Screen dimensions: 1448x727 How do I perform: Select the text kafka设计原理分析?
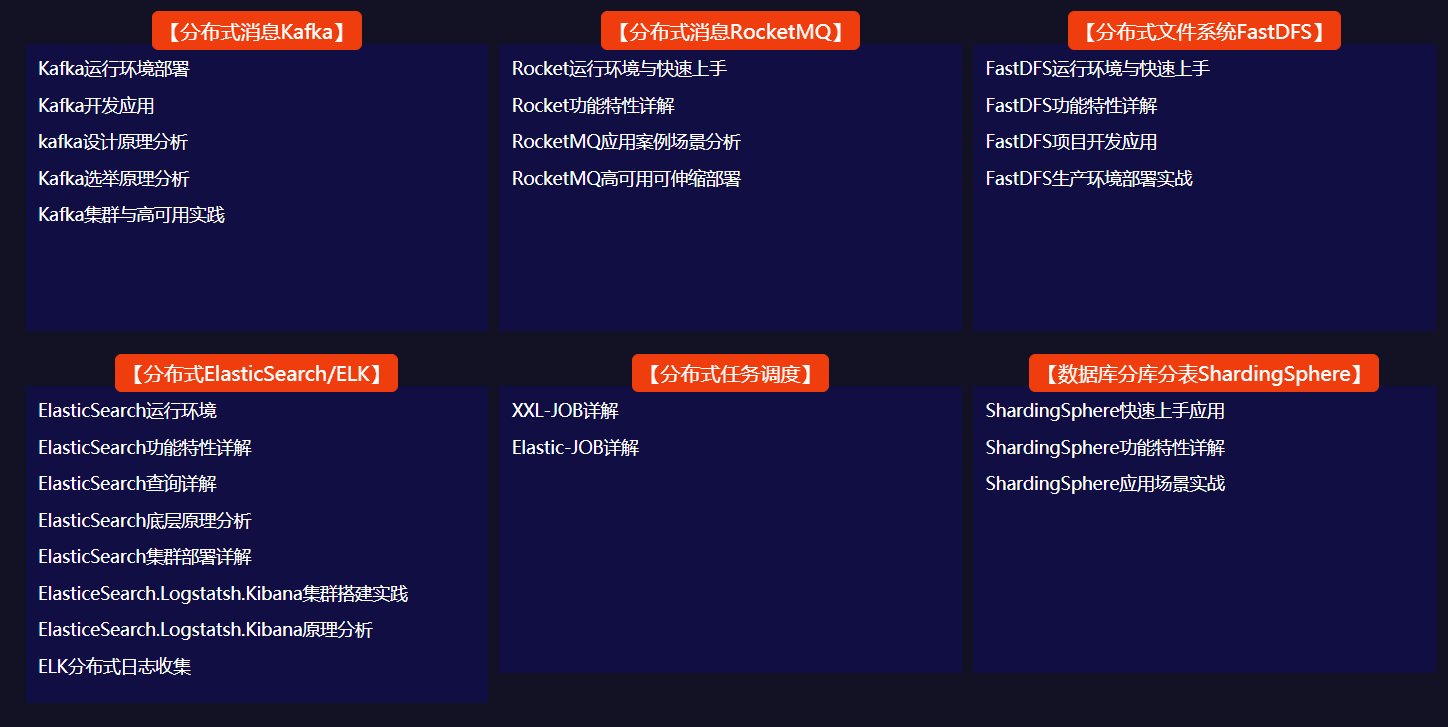pos(113,142)
